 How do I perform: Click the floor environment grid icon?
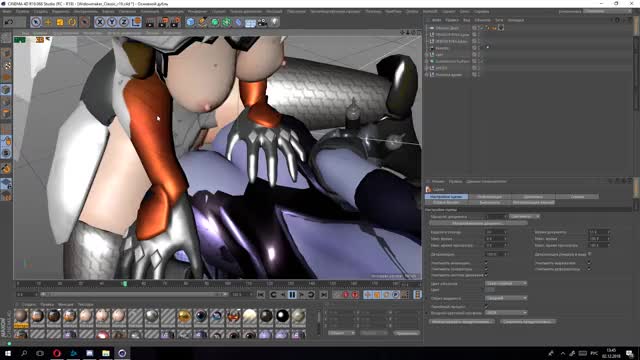coord(250,22)
